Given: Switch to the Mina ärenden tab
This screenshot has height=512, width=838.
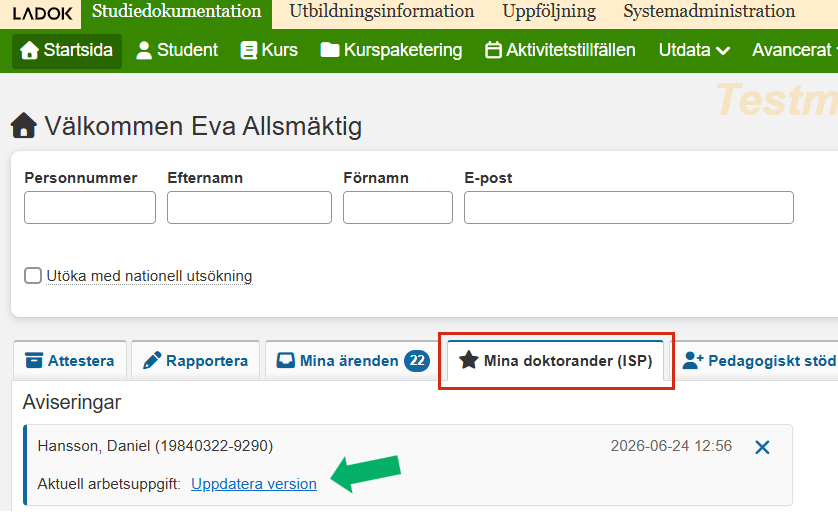Looking at the screenshot, I should click(352, 361).
